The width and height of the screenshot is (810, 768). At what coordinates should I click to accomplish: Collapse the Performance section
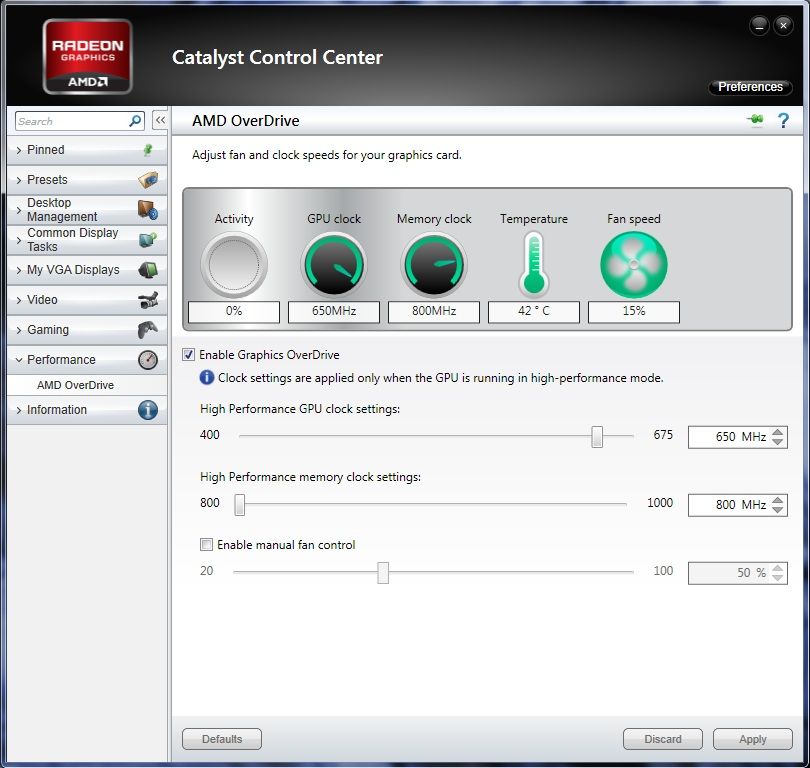point(82,360)
